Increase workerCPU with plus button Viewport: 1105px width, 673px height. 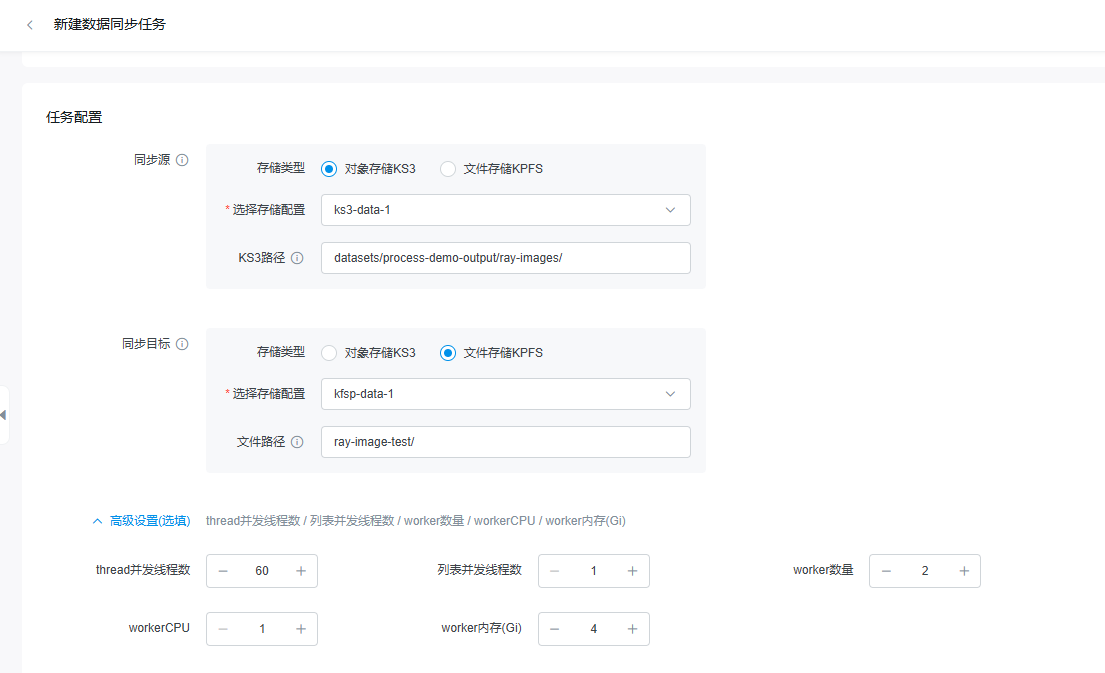point(301,629)
